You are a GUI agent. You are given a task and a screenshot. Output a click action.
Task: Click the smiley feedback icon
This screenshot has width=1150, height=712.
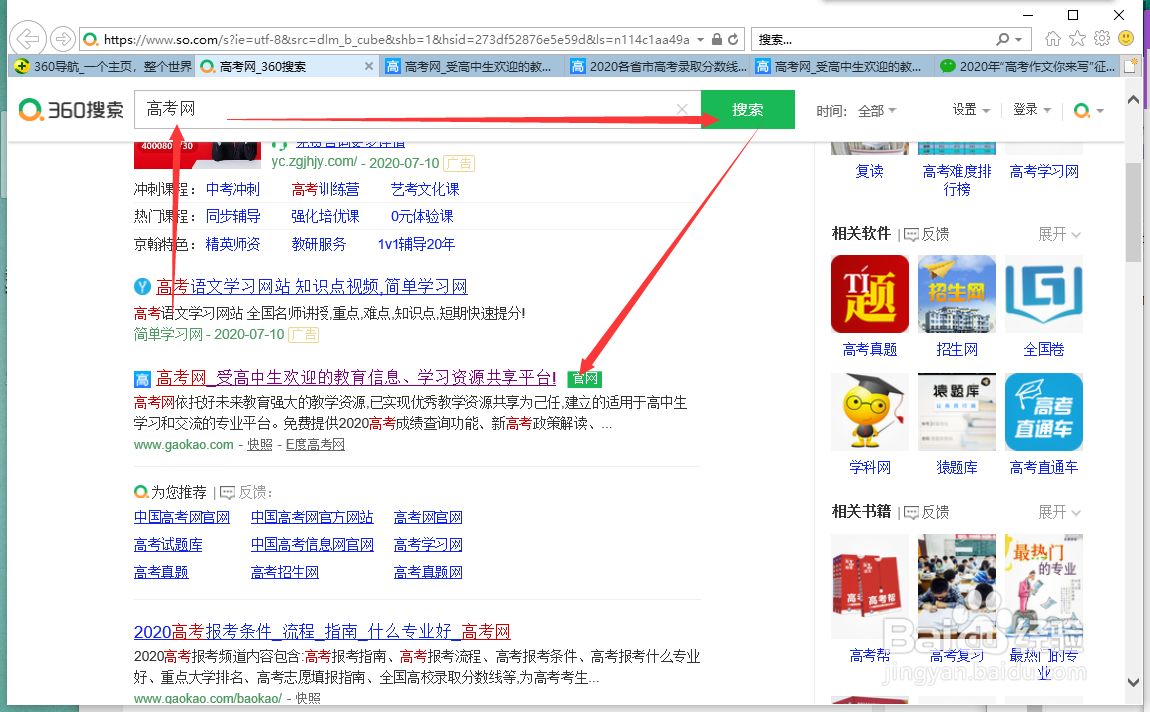[1127, 38]
